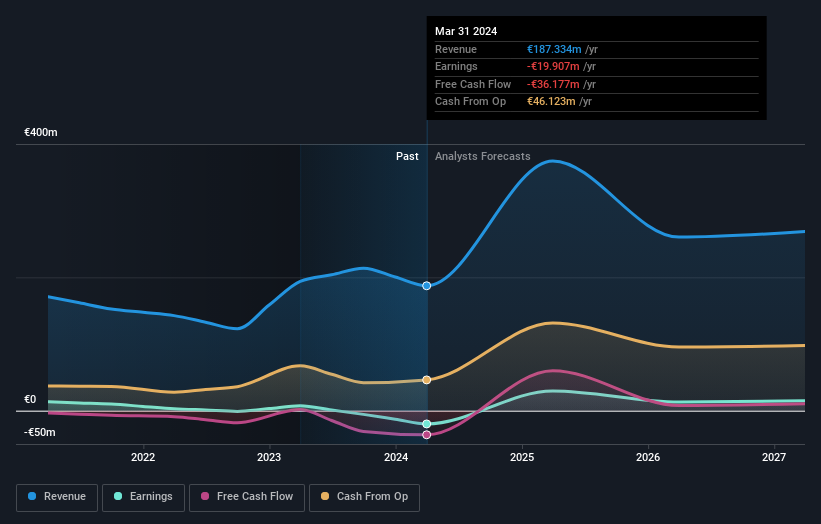Screen dimensions: 821x524
Task: Click the -€36.177m free cash flow value
Action: coord(553,84)
